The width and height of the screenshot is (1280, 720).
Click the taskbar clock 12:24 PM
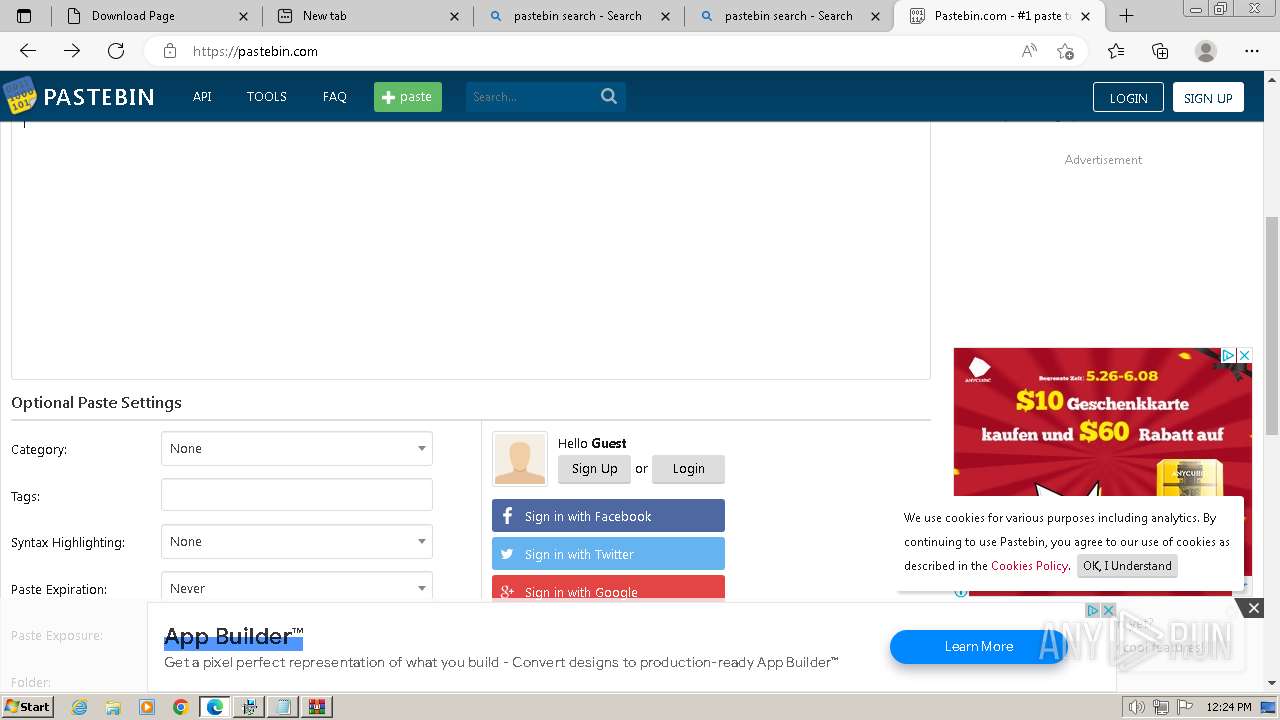pyautogui.click(x=1229, y=707)
